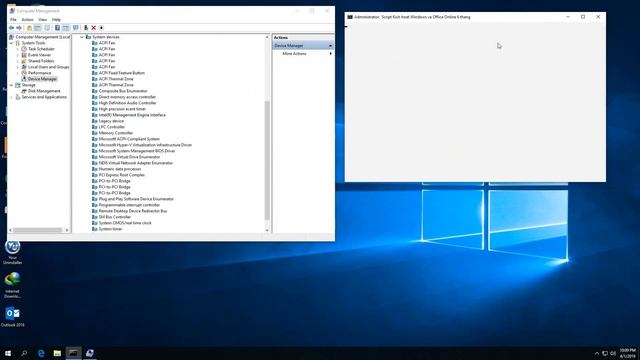Select Legacy device entry
The width and height of the screenshot is (640, 360).
[x=111, y=121]
